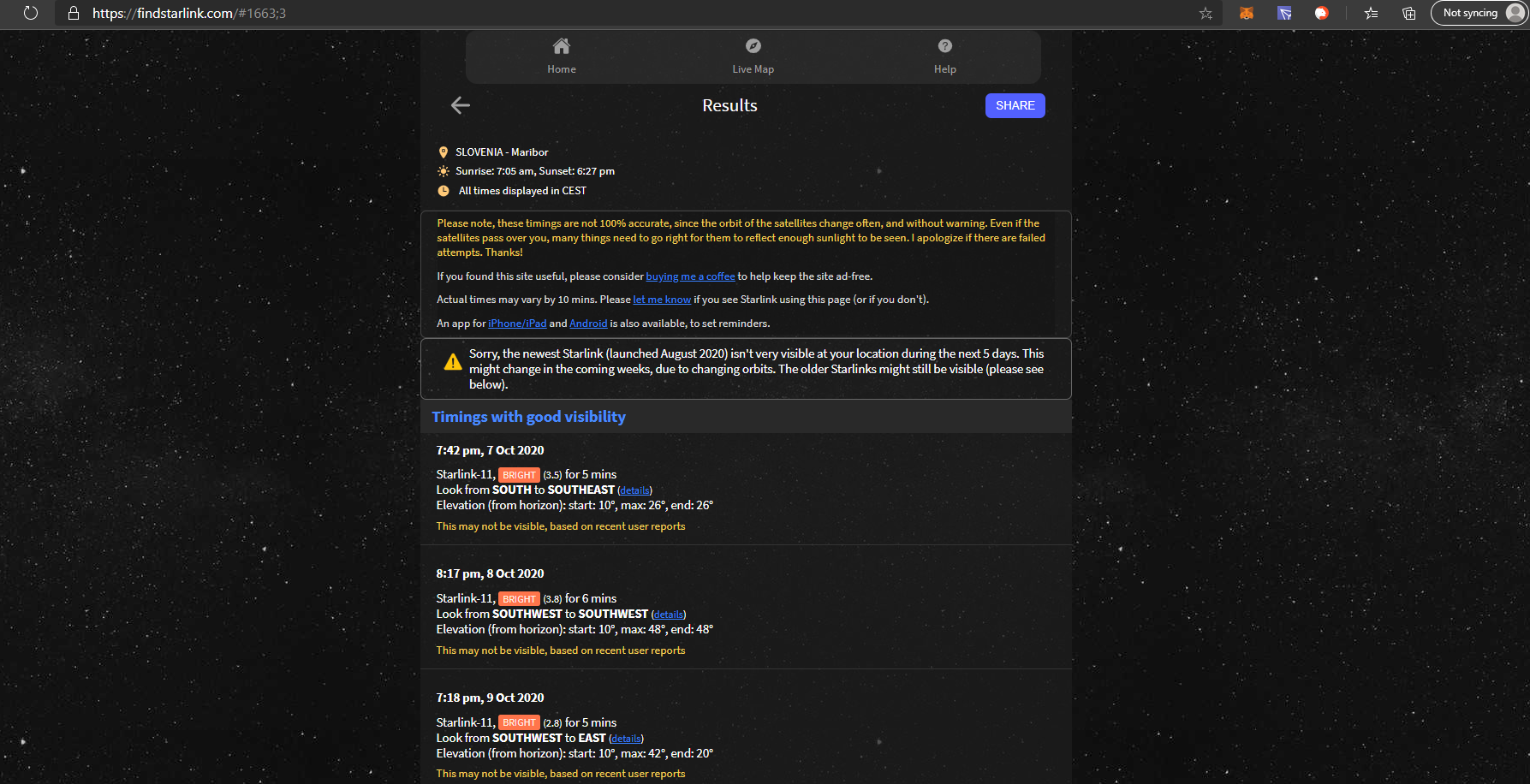Click the clock icon beside CEST note
The width and height of the screenshot is (1530, 784).
pyautogui.click(x=444, y=191)
